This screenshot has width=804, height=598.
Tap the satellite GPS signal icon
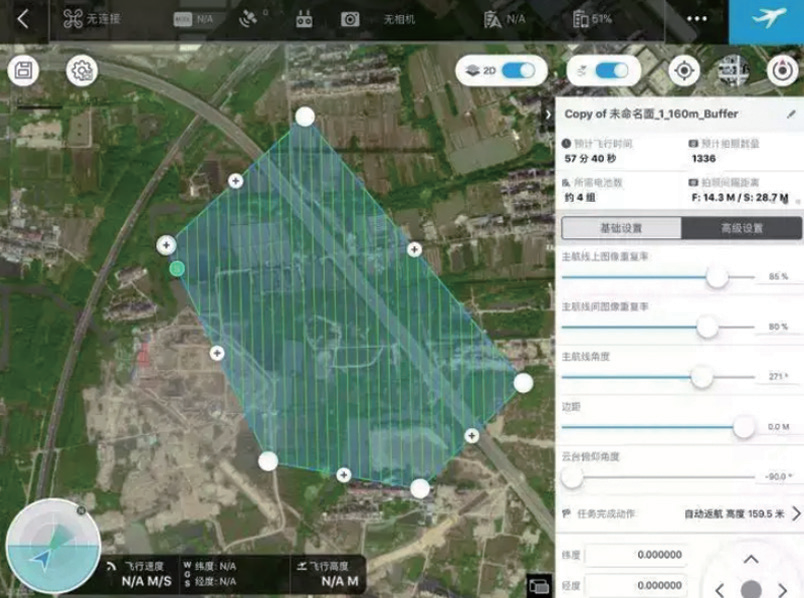(248, 19)
